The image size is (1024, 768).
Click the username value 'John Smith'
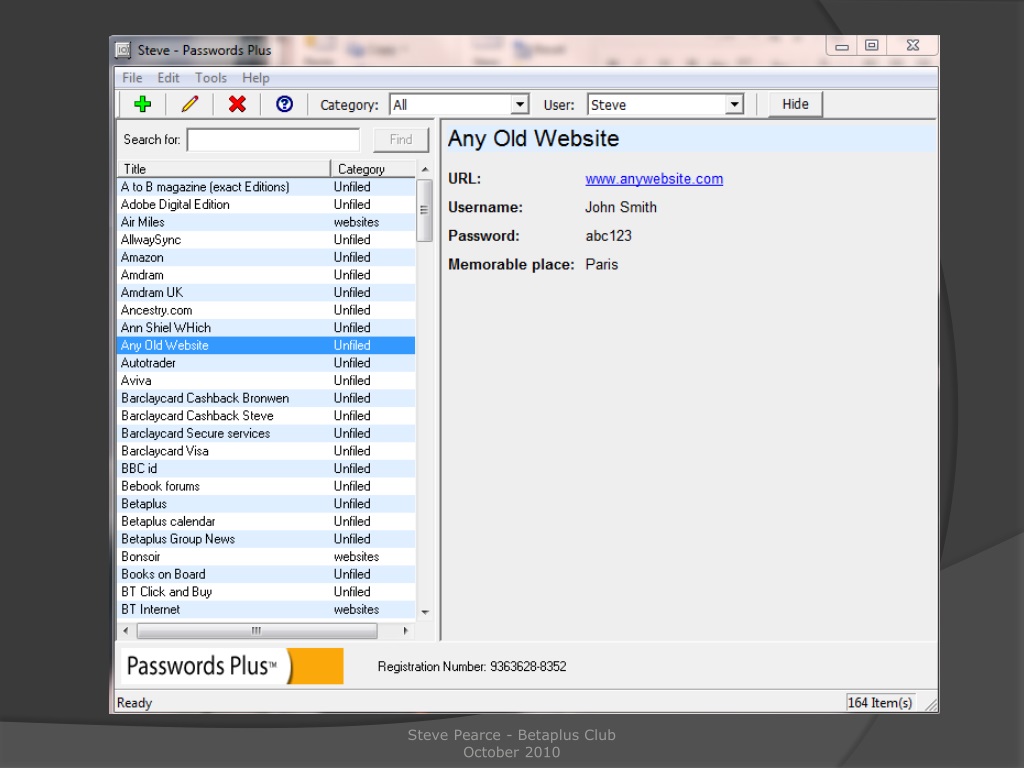(620, 208)
